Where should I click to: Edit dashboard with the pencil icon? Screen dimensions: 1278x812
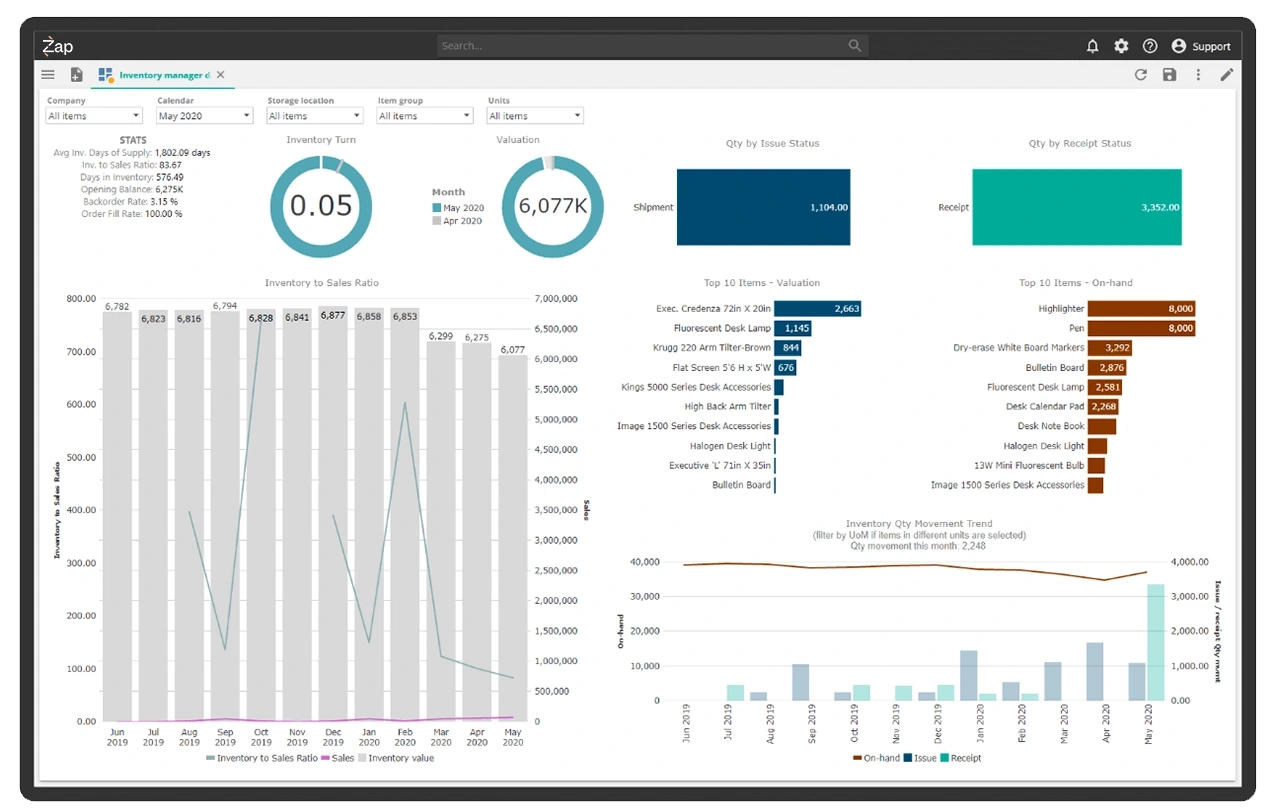1227,75
